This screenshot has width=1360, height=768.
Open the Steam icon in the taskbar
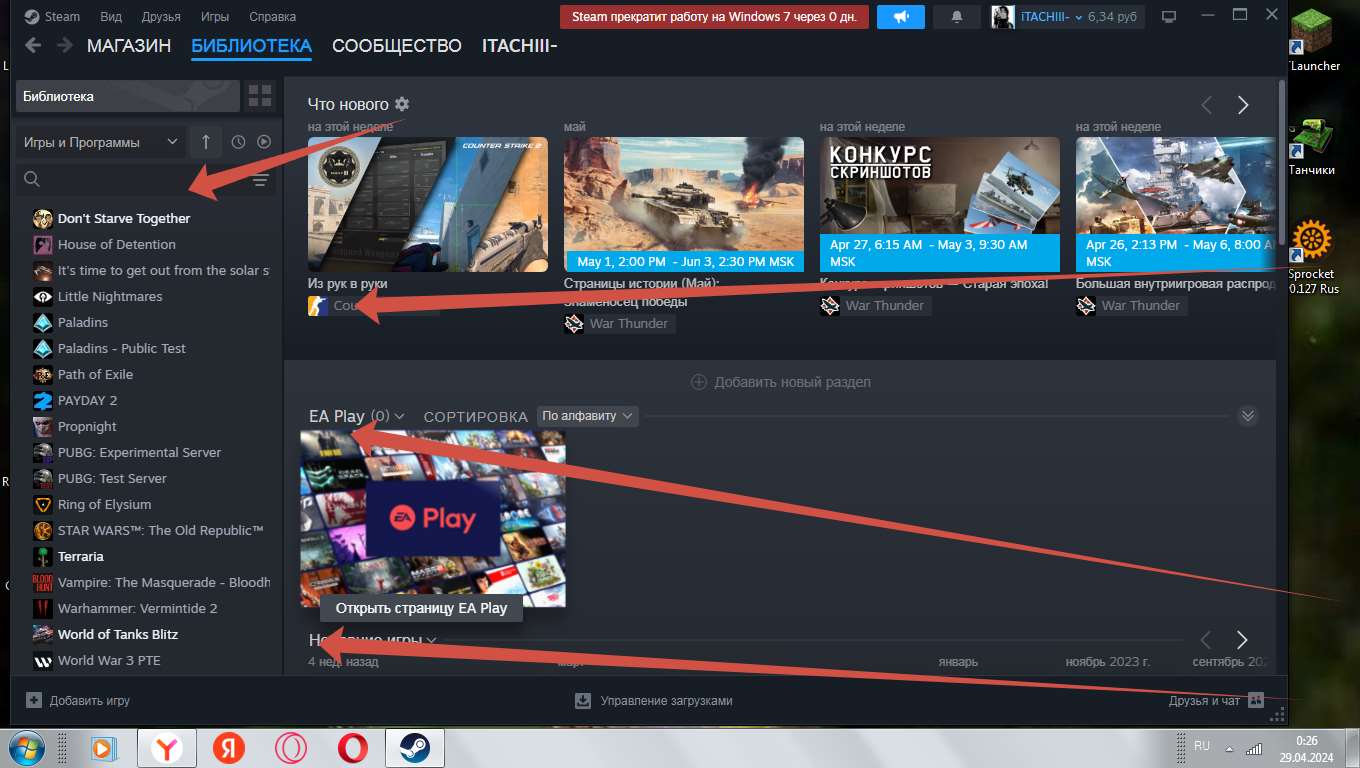pyautogui.click(x=415, y=748)
